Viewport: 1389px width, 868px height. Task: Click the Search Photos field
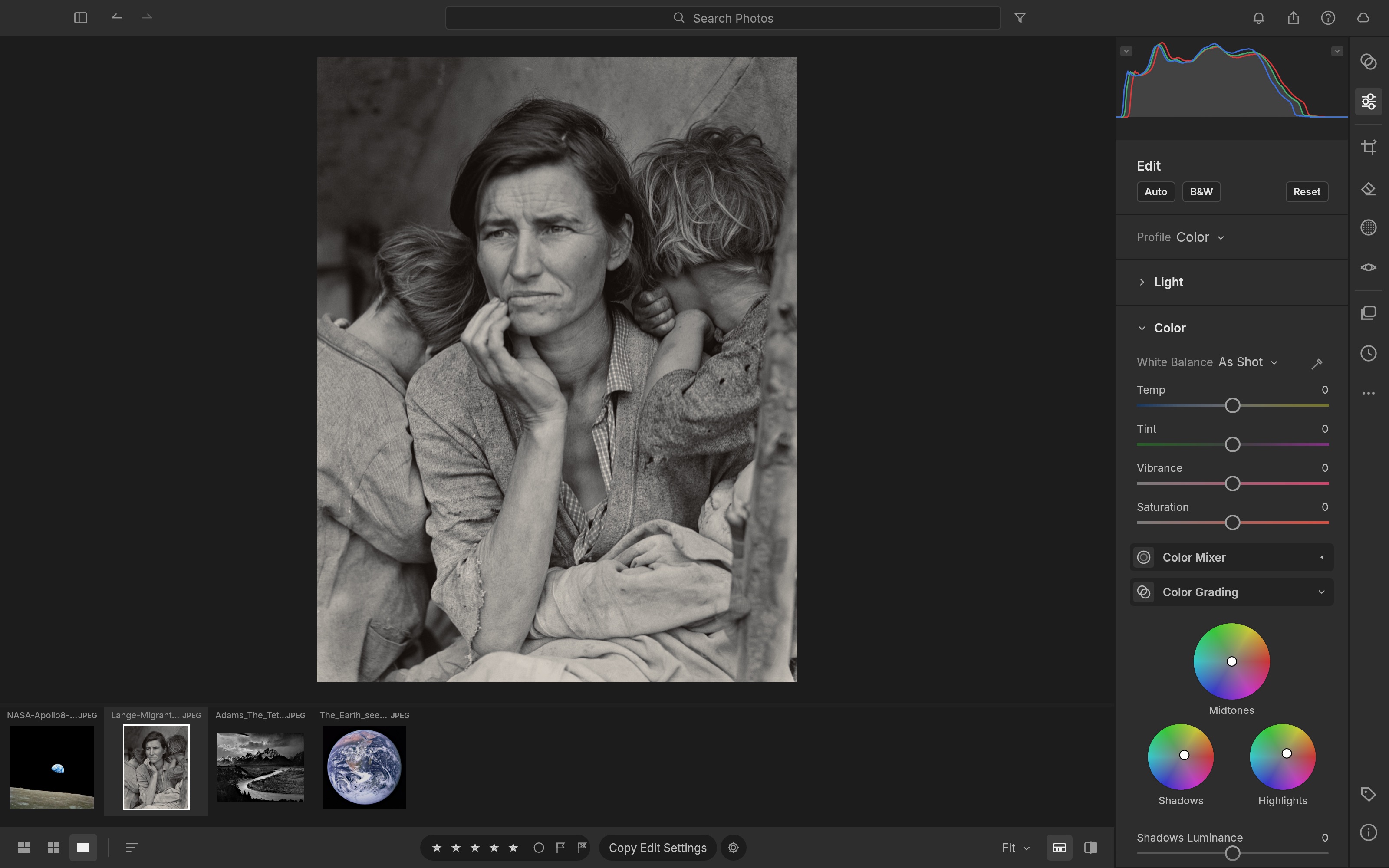(x=723, y=18)
